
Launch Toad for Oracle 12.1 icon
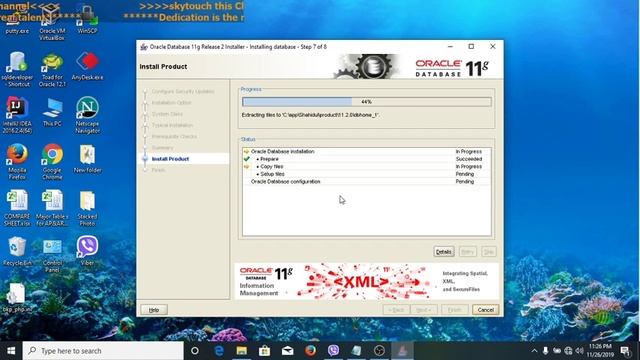52,69
